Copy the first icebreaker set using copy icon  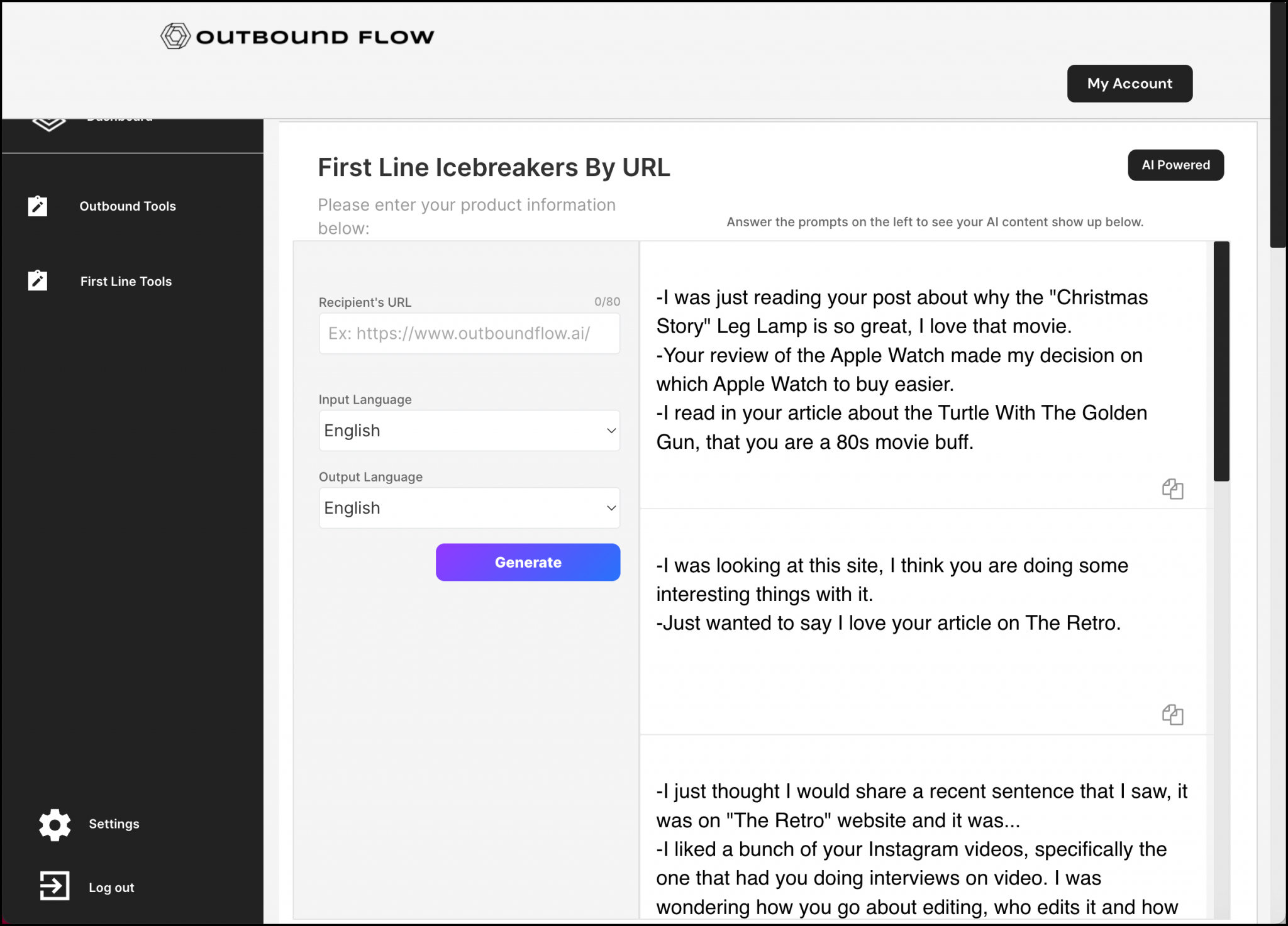tap(1174, 489)
